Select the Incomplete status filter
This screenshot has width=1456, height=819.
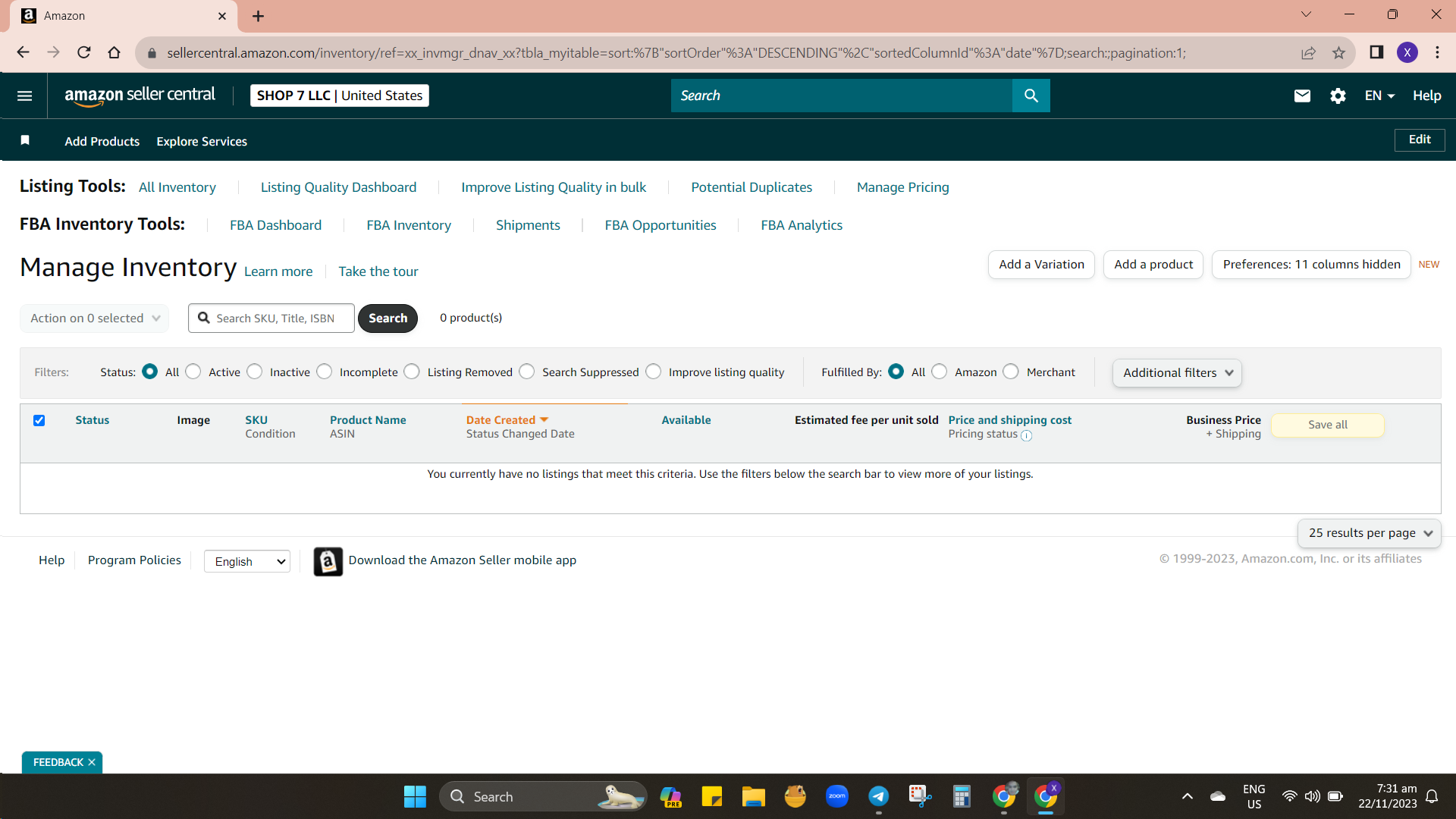coord(325,372)
